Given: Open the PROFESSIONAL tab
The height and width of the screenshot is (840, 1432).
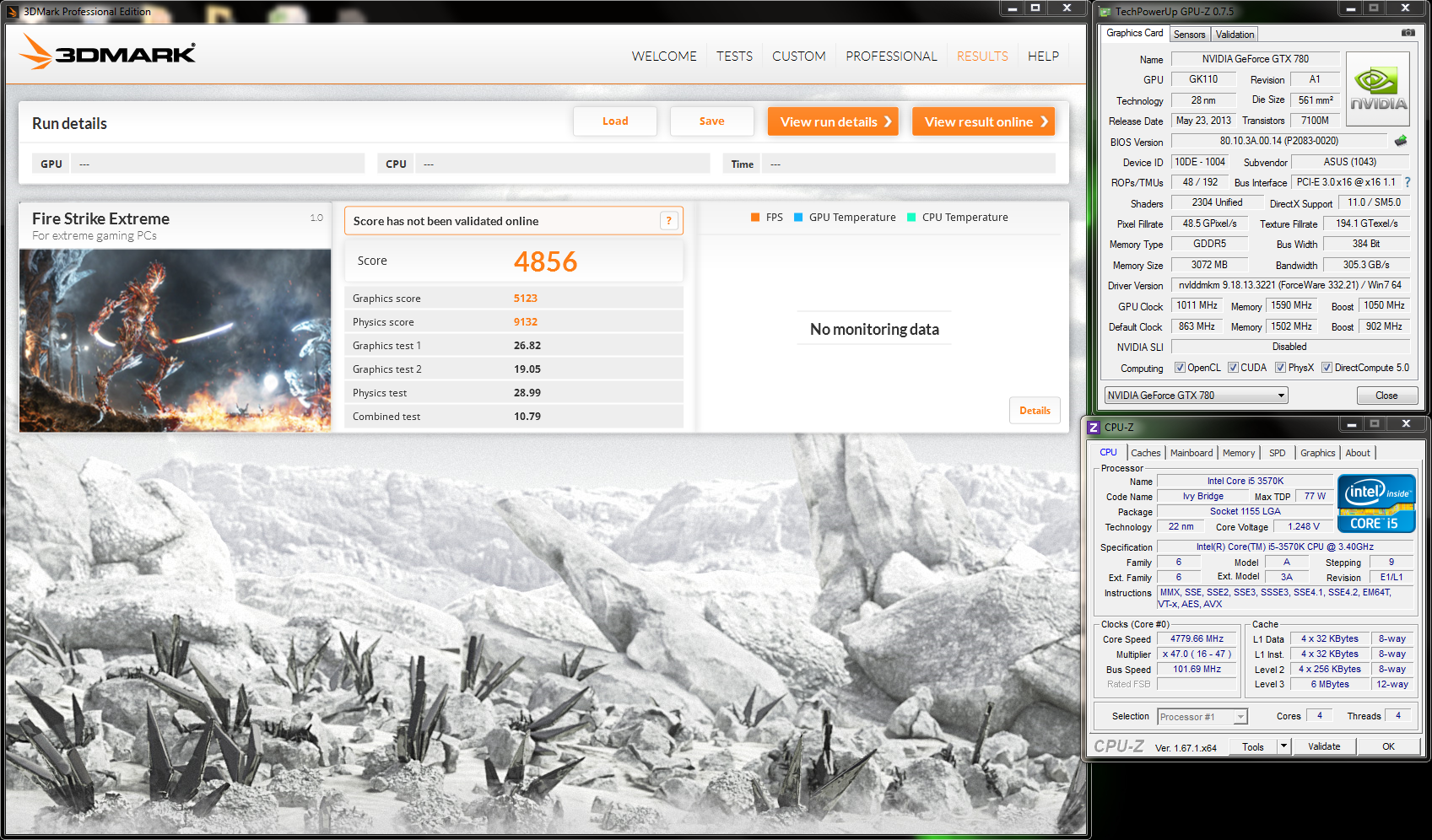Looking at the screenshot, I should 891,56.
